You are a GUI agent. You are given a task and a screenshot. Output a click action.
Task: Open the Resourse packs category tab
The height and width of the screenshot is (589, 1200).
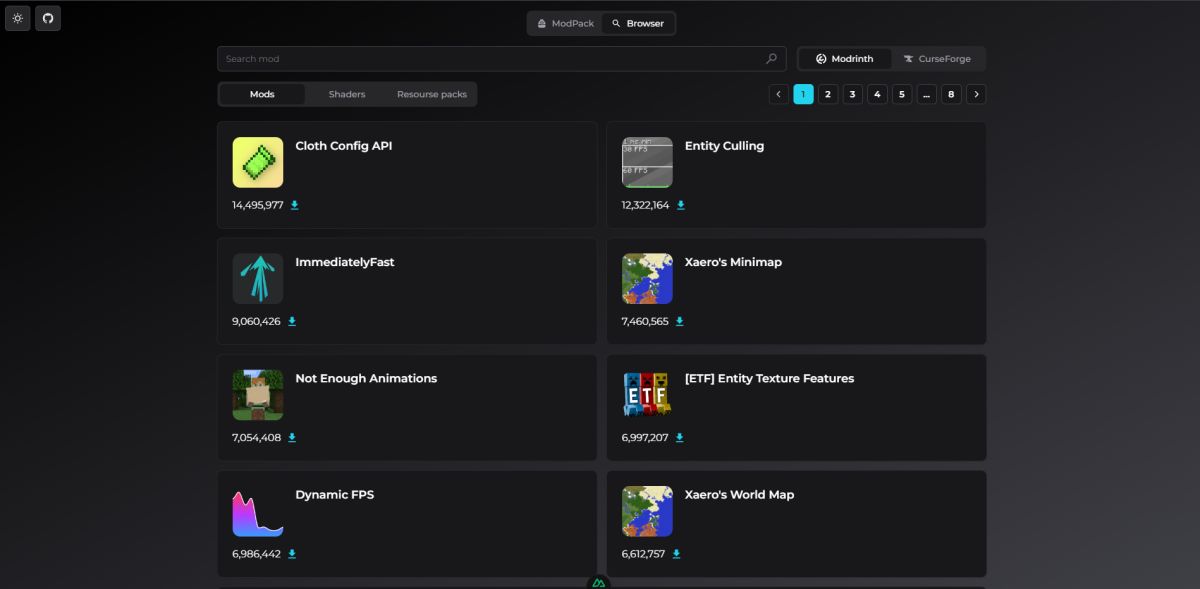432,94
